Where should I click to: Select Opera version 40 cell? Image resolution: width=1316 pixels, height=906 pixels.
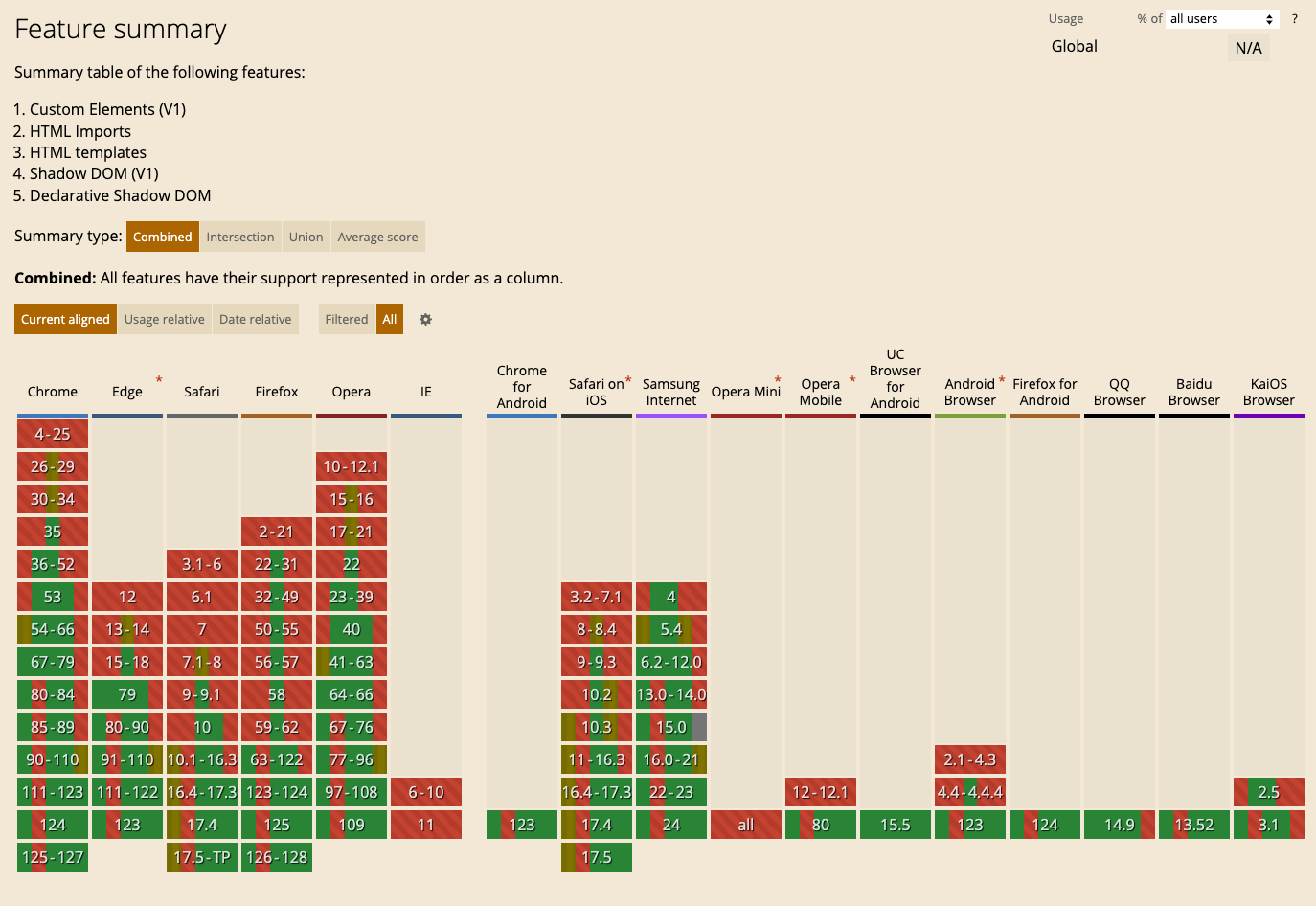click(352, 629)
